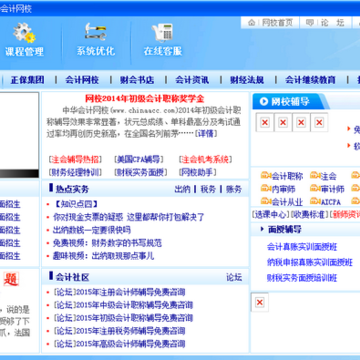Open AICPA course link

330,202
